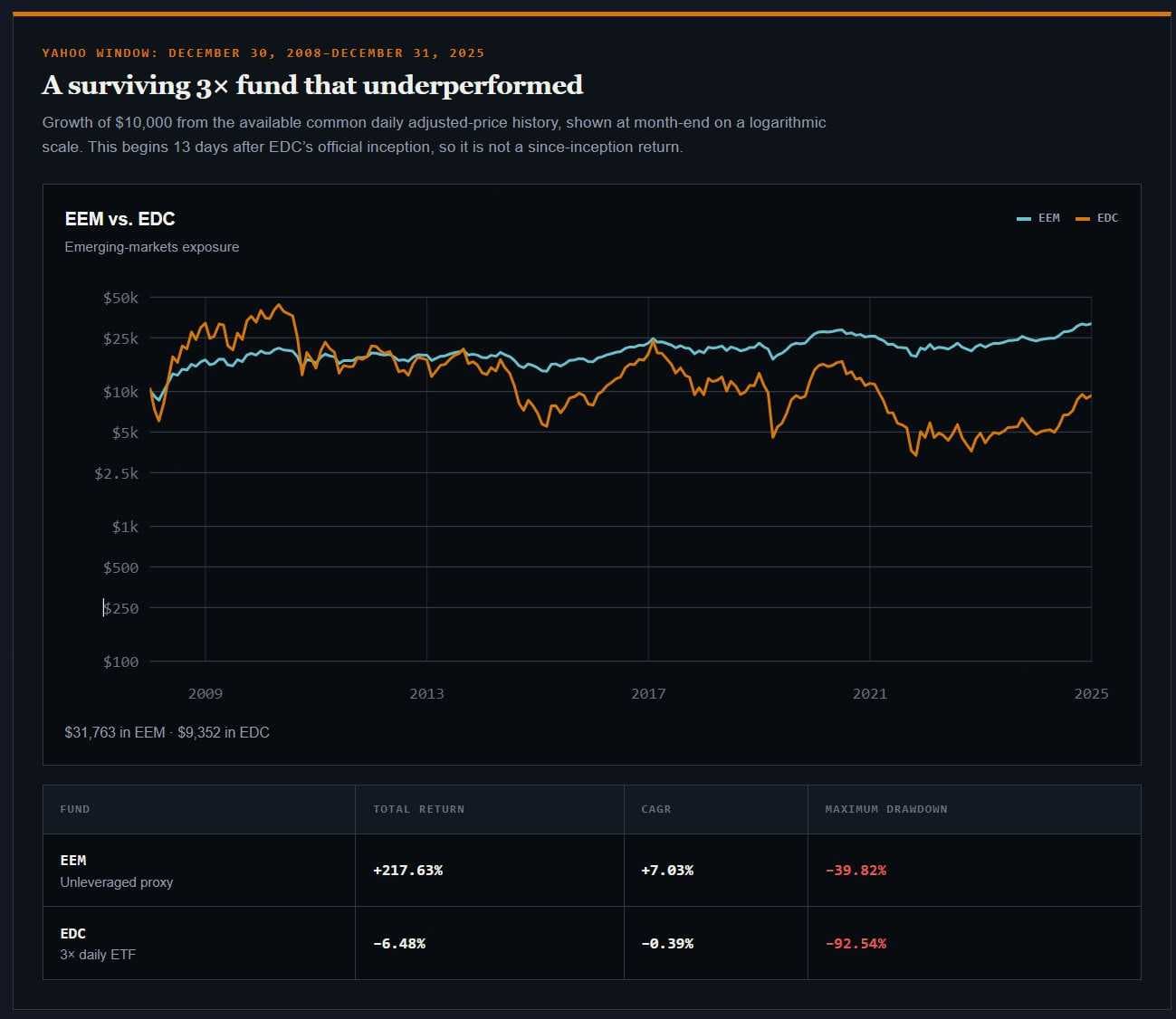
Task: Click the chart title "EEM vs. EDC"
Action: [x=120, y=219]
